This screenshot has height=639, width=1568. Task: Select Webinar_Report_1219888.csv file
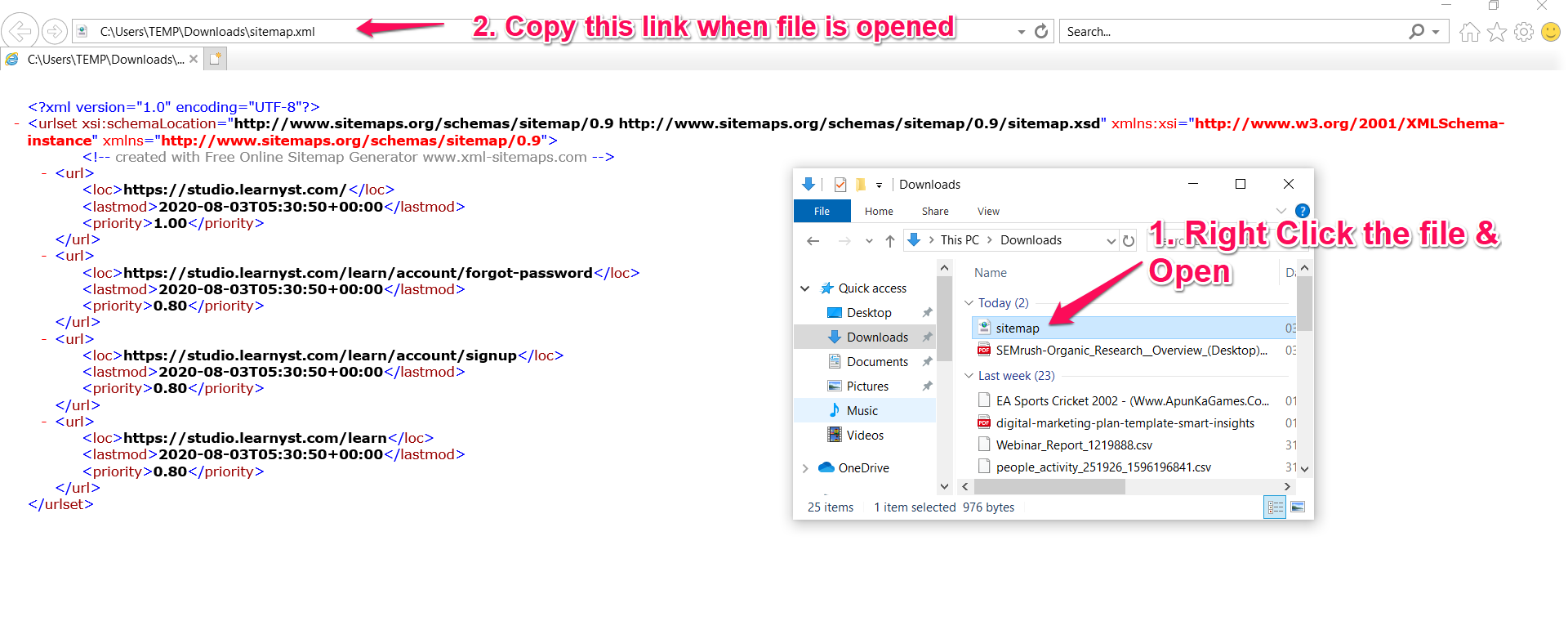tap(1073, 445)
